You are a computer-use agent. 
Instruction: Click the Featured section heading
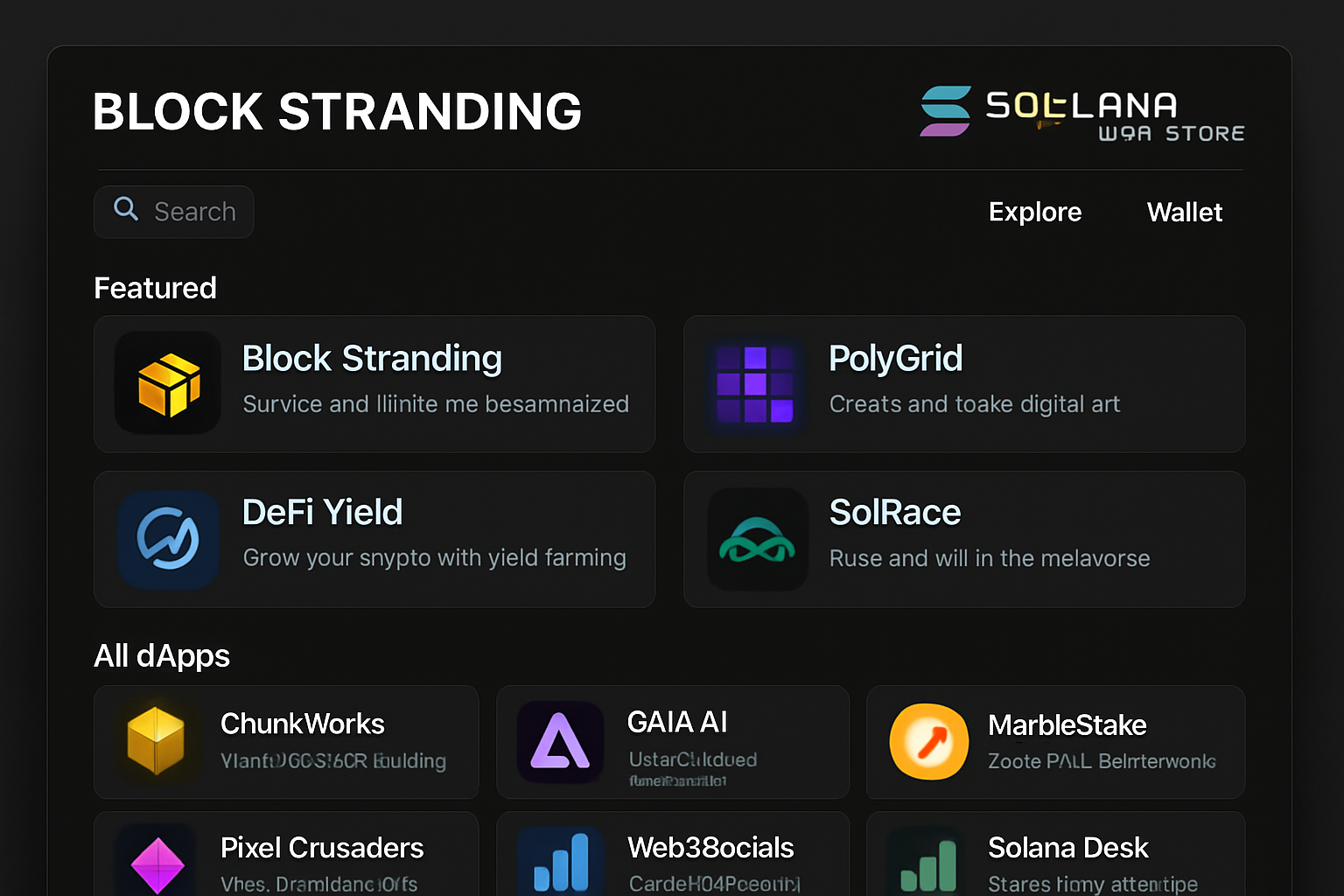[155, 288]
